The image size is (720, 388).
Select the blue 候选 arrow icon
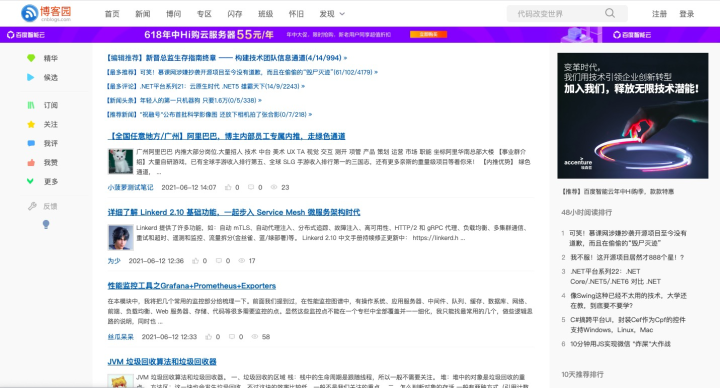pyautogui.click(x=31, y=77)
